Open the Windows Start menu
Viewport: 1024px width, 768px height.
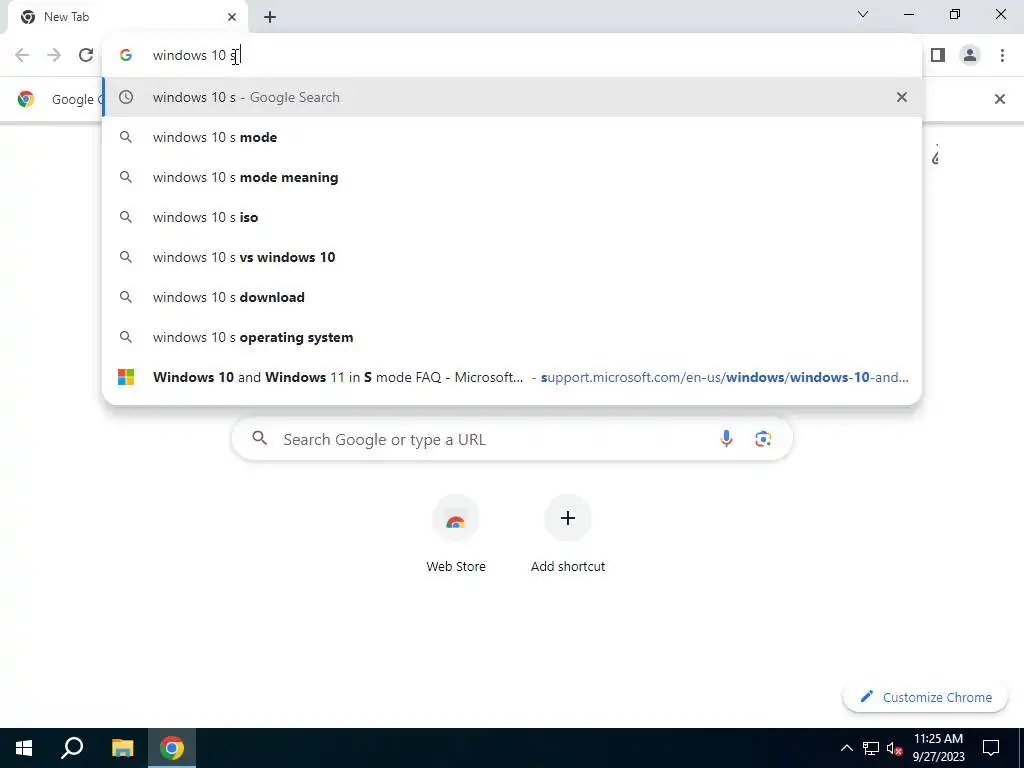point(24,748)
